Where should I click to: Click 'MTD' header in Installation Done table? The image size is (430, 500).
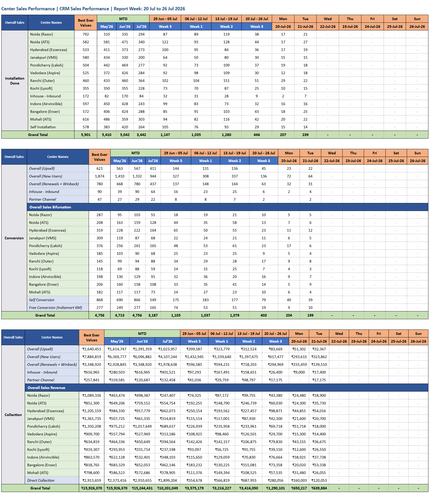coord(123,19)
